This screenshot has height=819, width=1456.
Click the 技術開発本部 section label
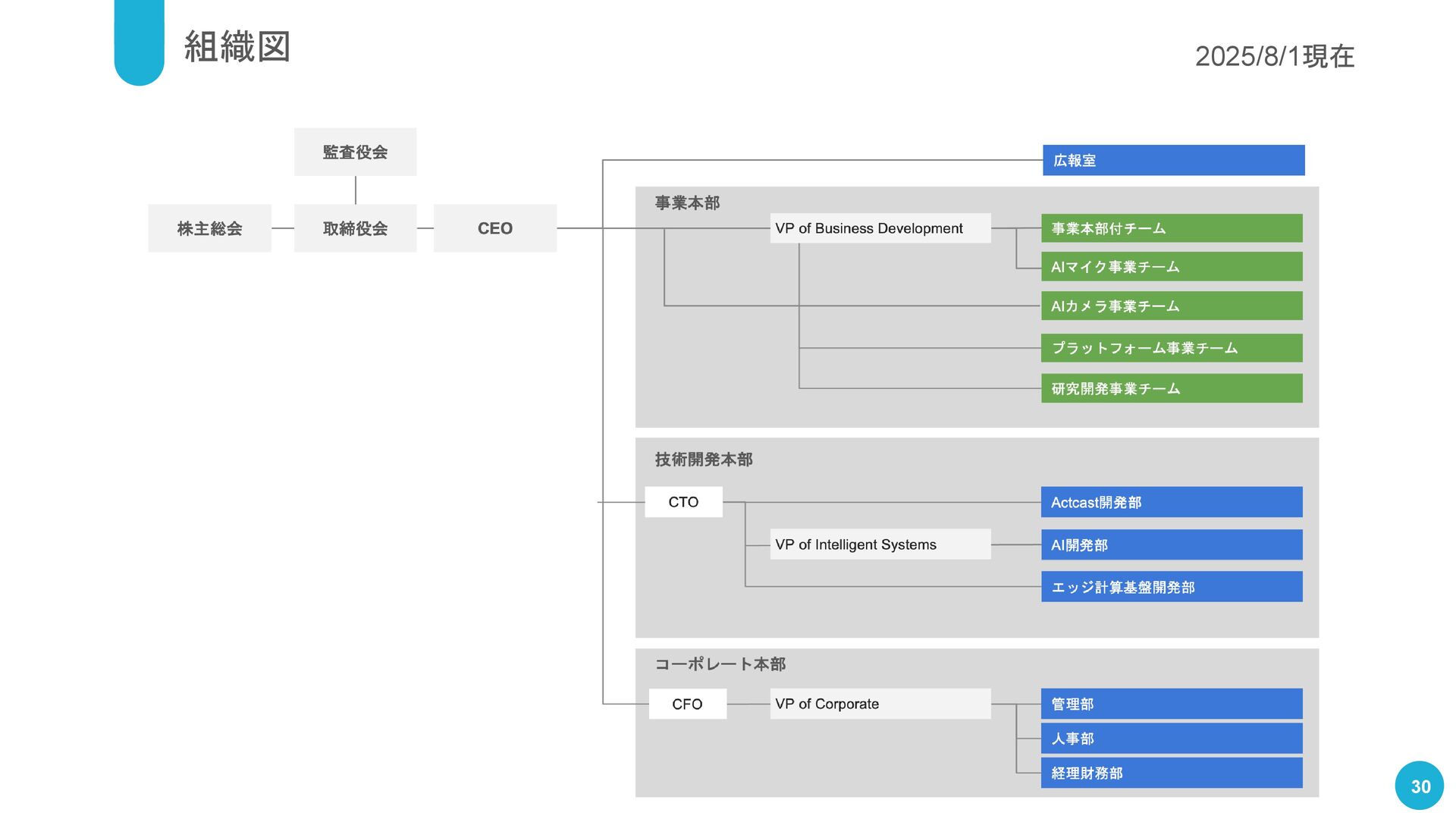coord(704,459)
